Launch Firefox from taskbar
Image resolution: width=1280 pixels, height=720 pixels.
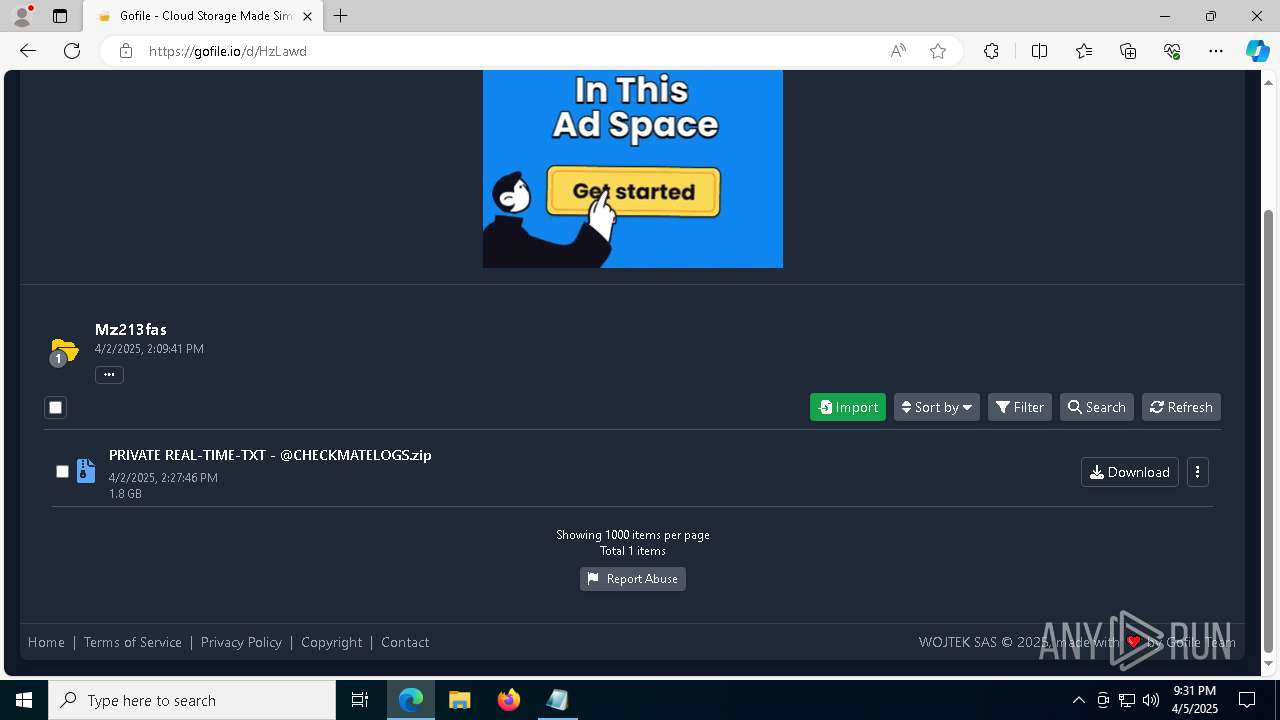point(509,700)
